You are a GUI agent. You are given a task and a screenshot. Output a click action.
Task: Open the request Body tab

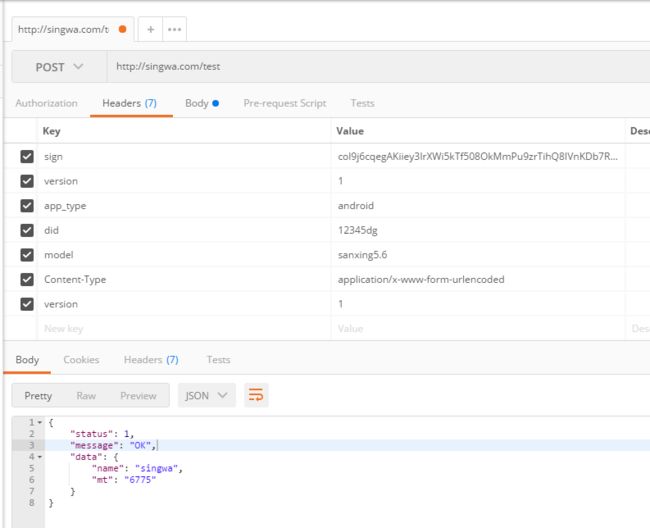[x=202, y=103]
